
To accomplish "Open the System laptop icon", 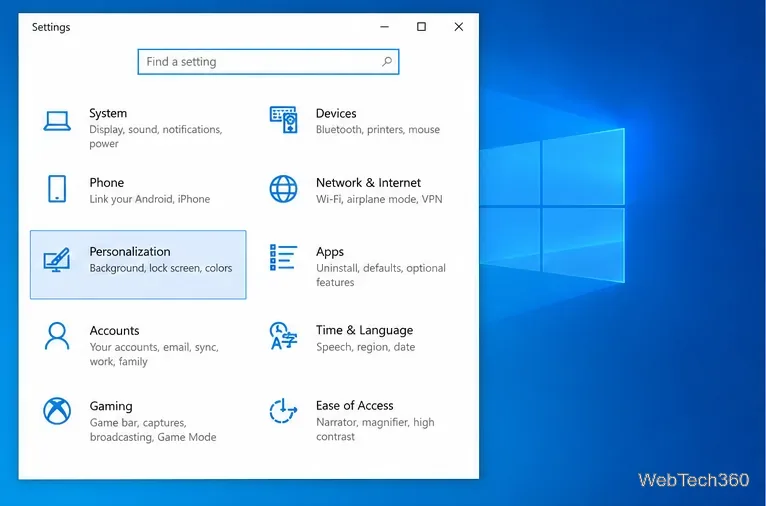I will coord(57,121).
